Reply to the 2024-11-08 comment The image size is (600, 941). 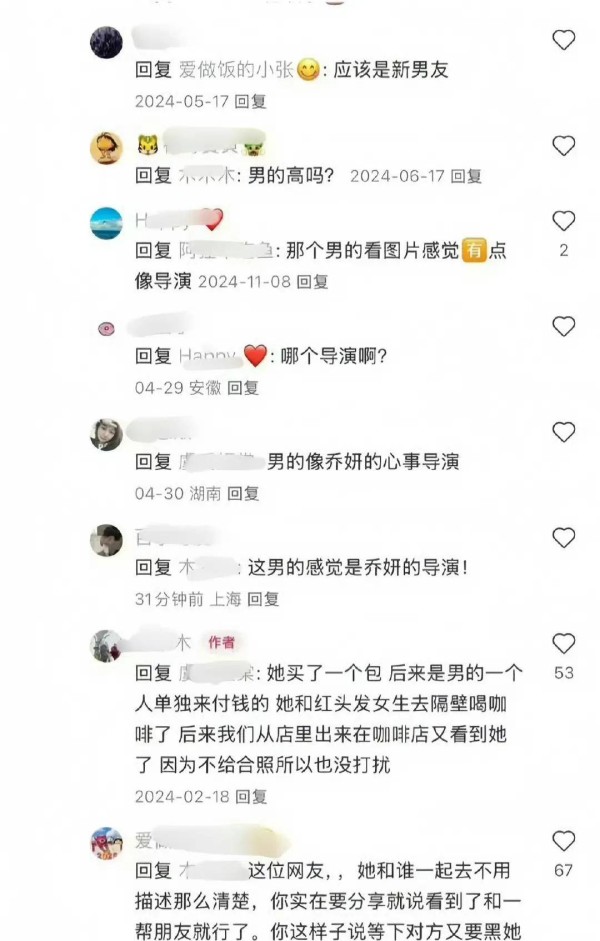312,281
